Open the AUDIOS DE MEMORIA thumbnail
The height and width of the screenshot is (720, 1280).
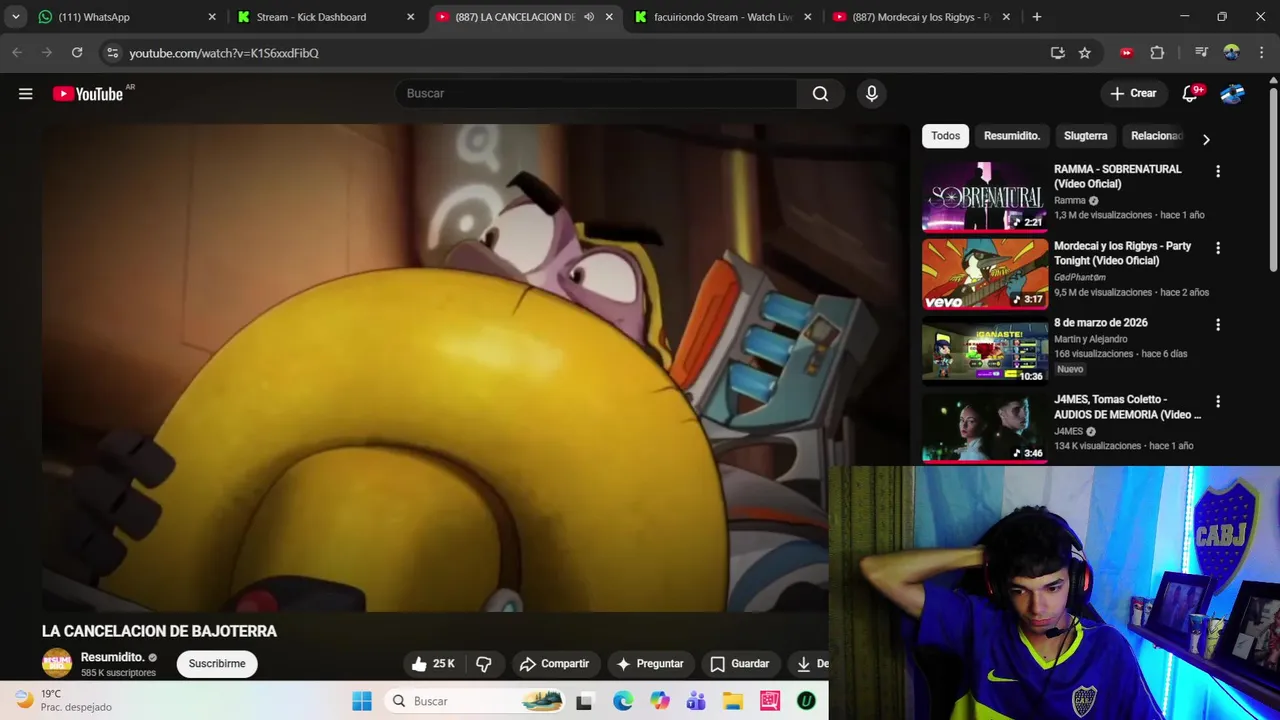985,427
